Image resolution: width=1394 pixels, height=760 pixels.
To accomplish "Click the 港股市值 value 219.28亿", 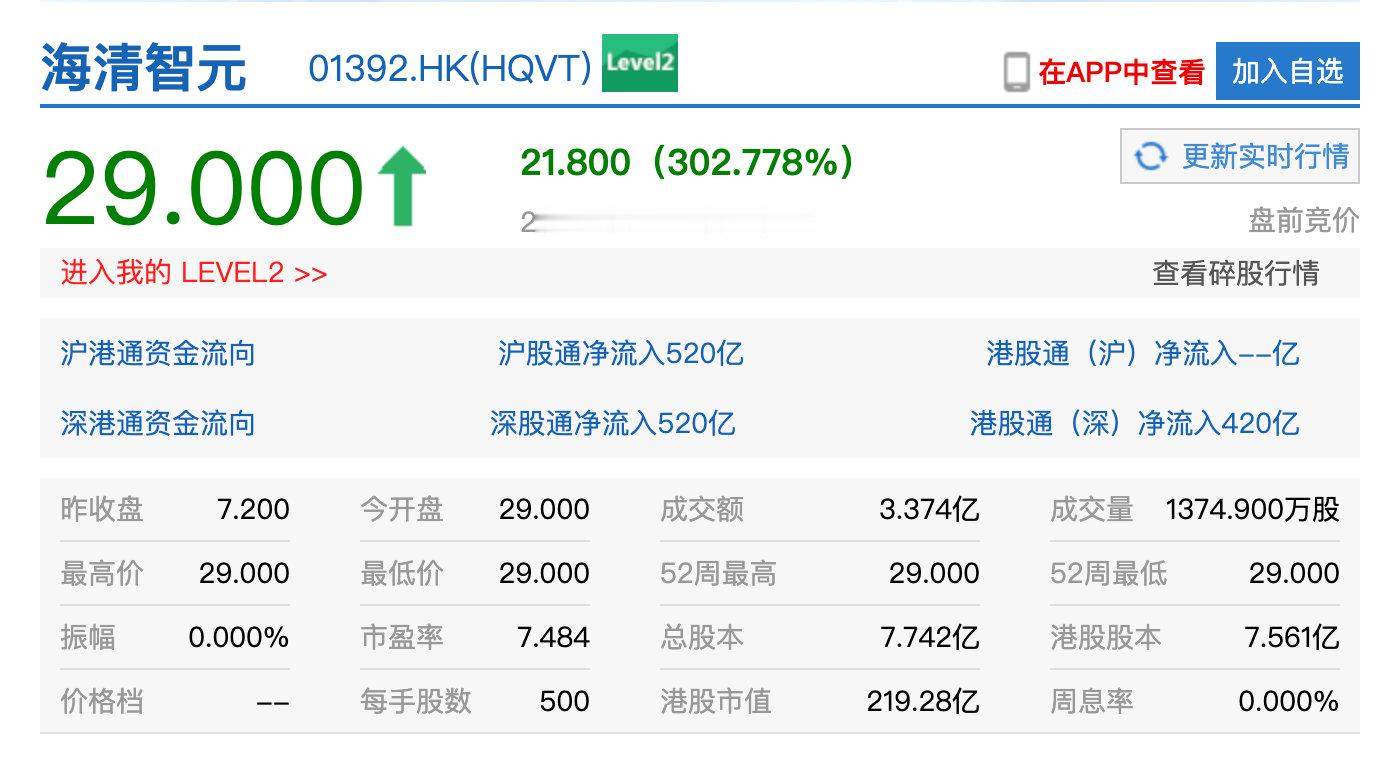I will coord(923,701).
